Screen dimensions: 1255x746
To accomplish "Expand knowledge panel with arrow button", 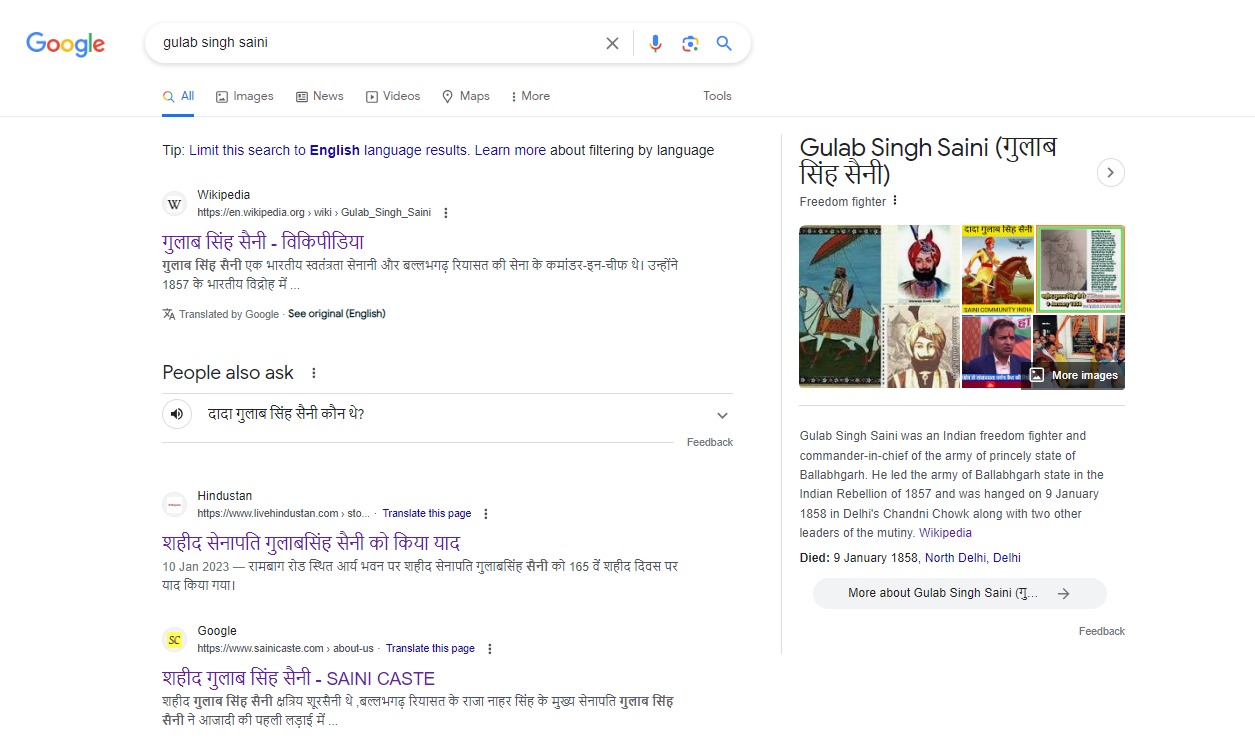I will (1110, 173).
